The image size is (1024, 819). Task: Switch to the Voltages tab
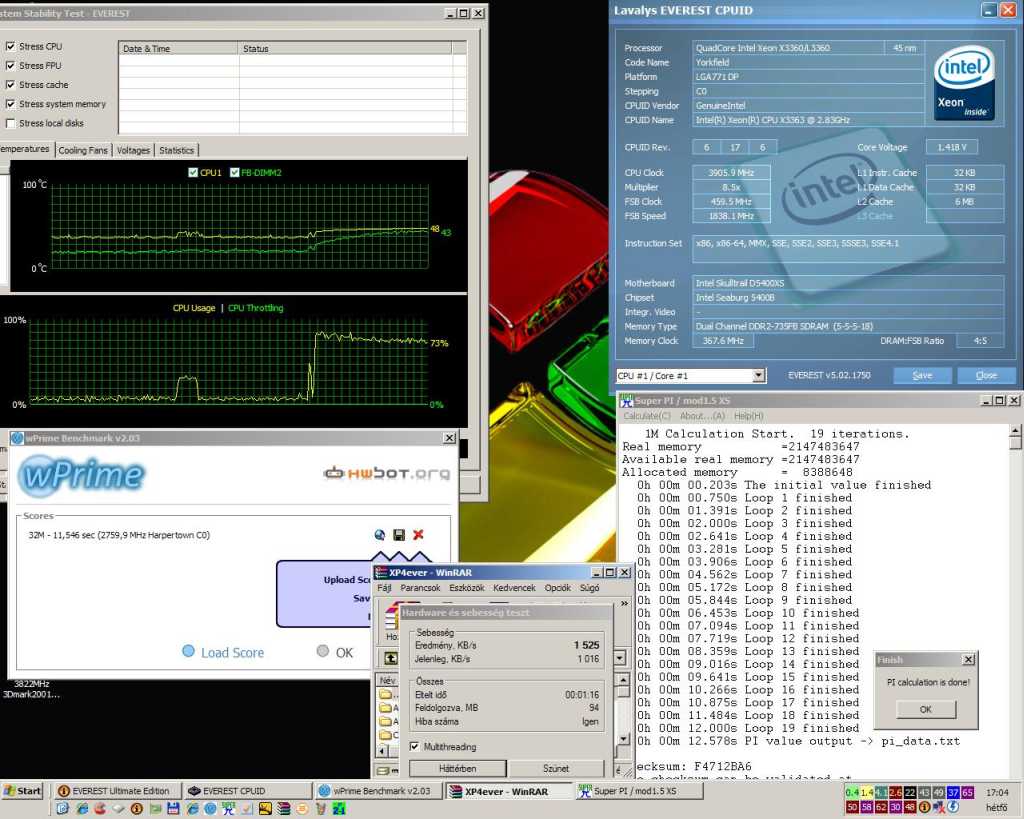pos(133,150)
